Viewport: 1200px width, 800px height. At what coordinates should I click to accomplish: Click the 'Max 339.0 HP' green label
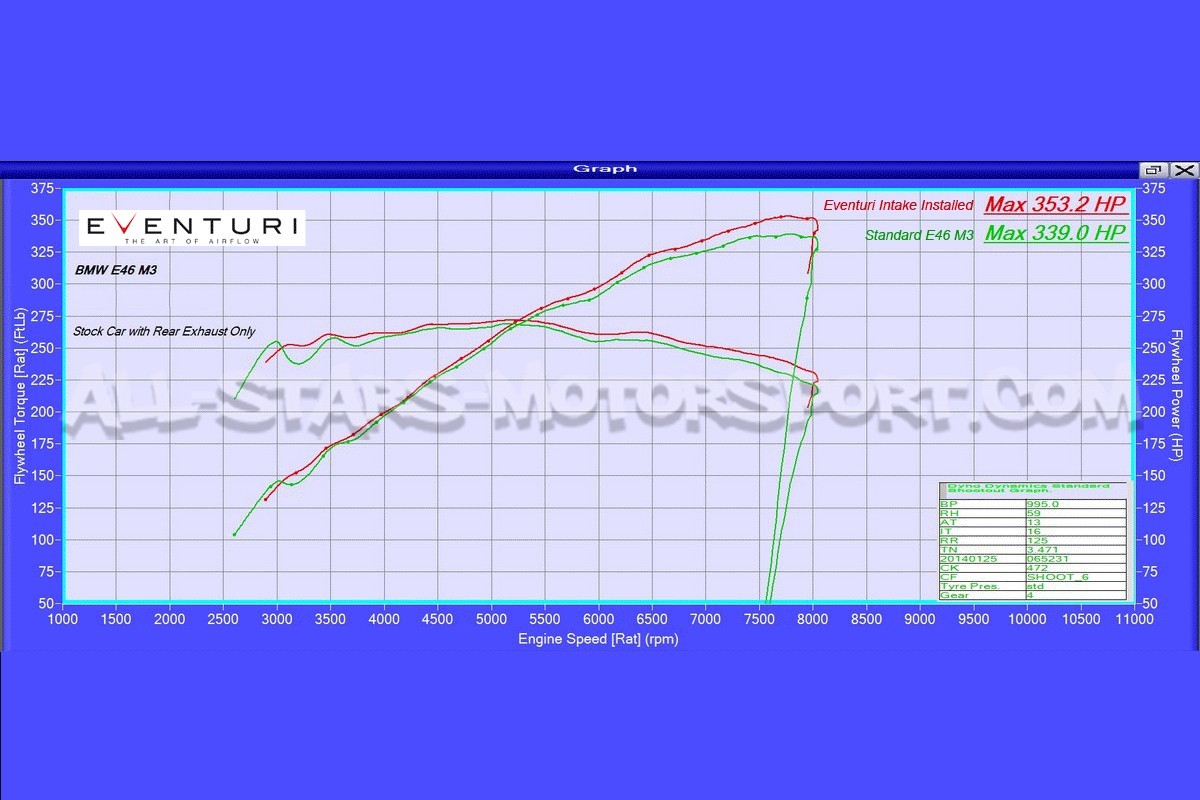click(x=1055, y=234)
